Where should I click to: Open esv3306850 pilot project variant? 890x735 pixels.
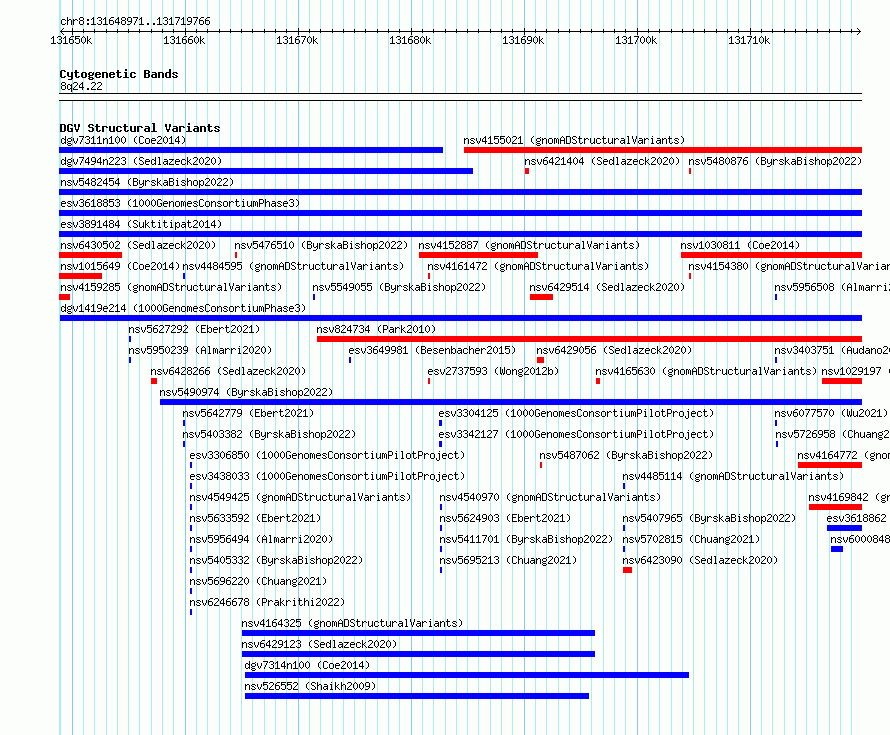pyautogui.click(x=327, y=455)
